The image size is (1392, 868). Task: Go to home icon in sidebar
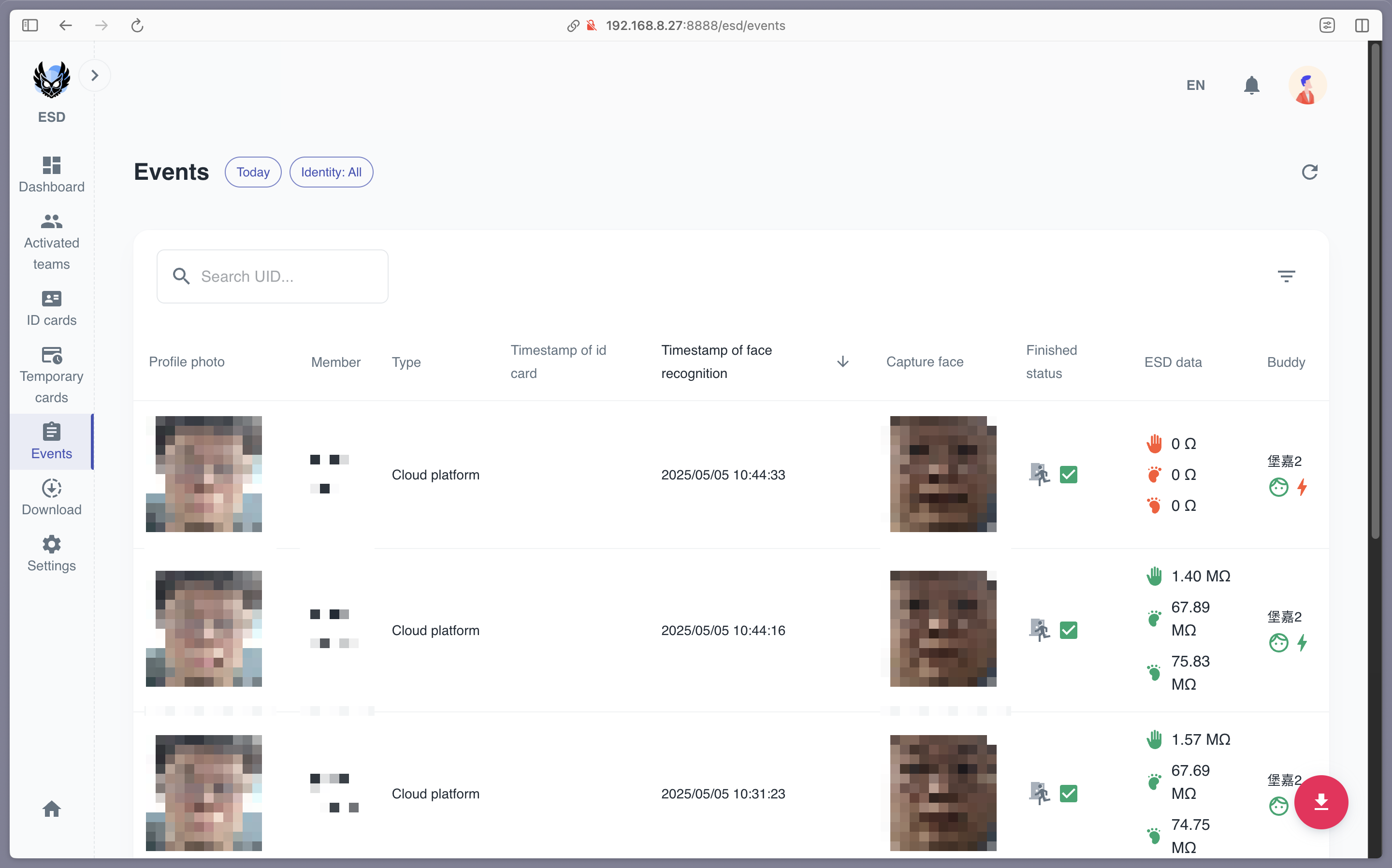point(52,809)
